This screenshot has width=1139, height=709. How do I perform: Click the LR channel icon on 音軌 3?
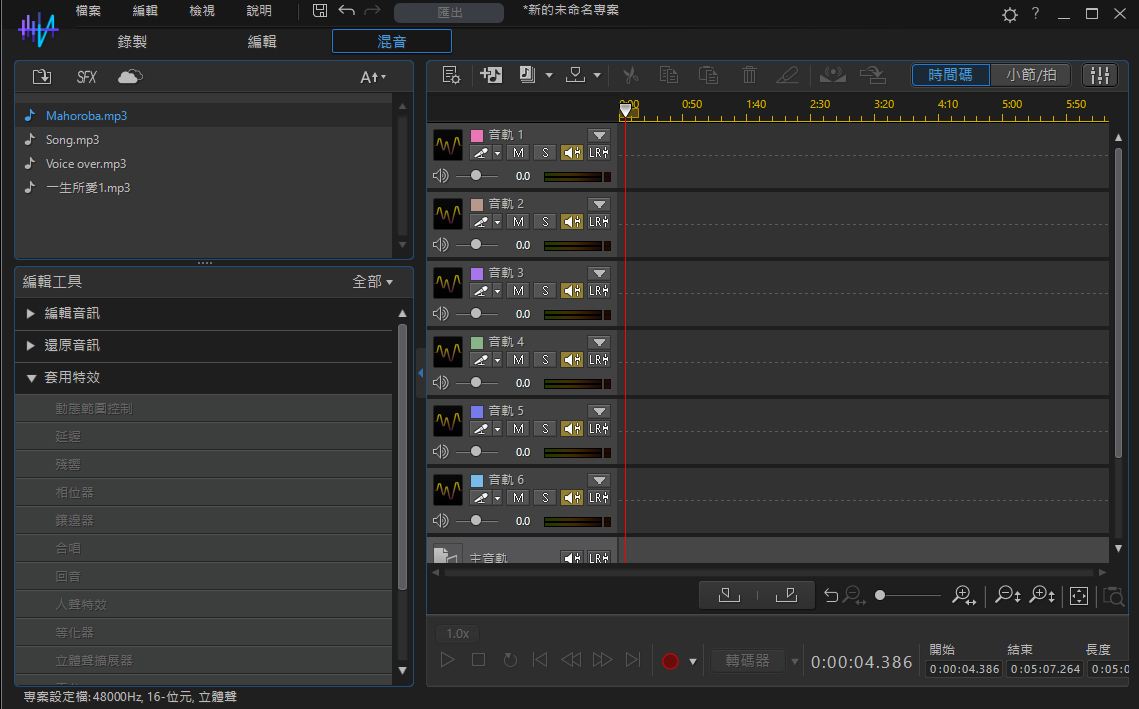pyautogui.click(x=599, y=291)
